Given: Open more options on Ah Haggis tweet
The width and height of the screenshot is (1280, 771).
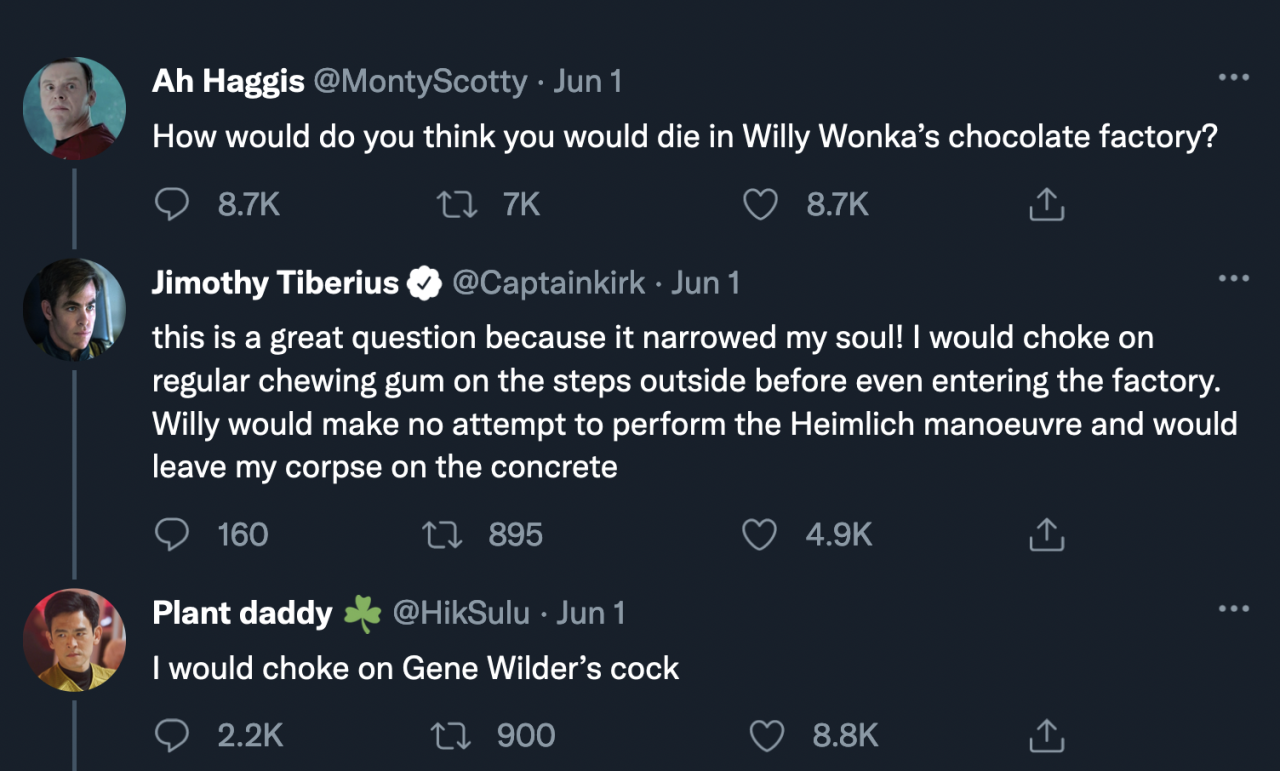Looking at the screenshot, I should click(x=1233, y=78).
